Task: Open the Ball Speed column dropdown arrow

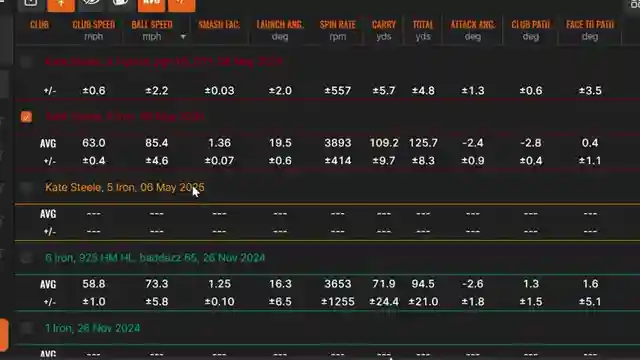Action: 183,37
